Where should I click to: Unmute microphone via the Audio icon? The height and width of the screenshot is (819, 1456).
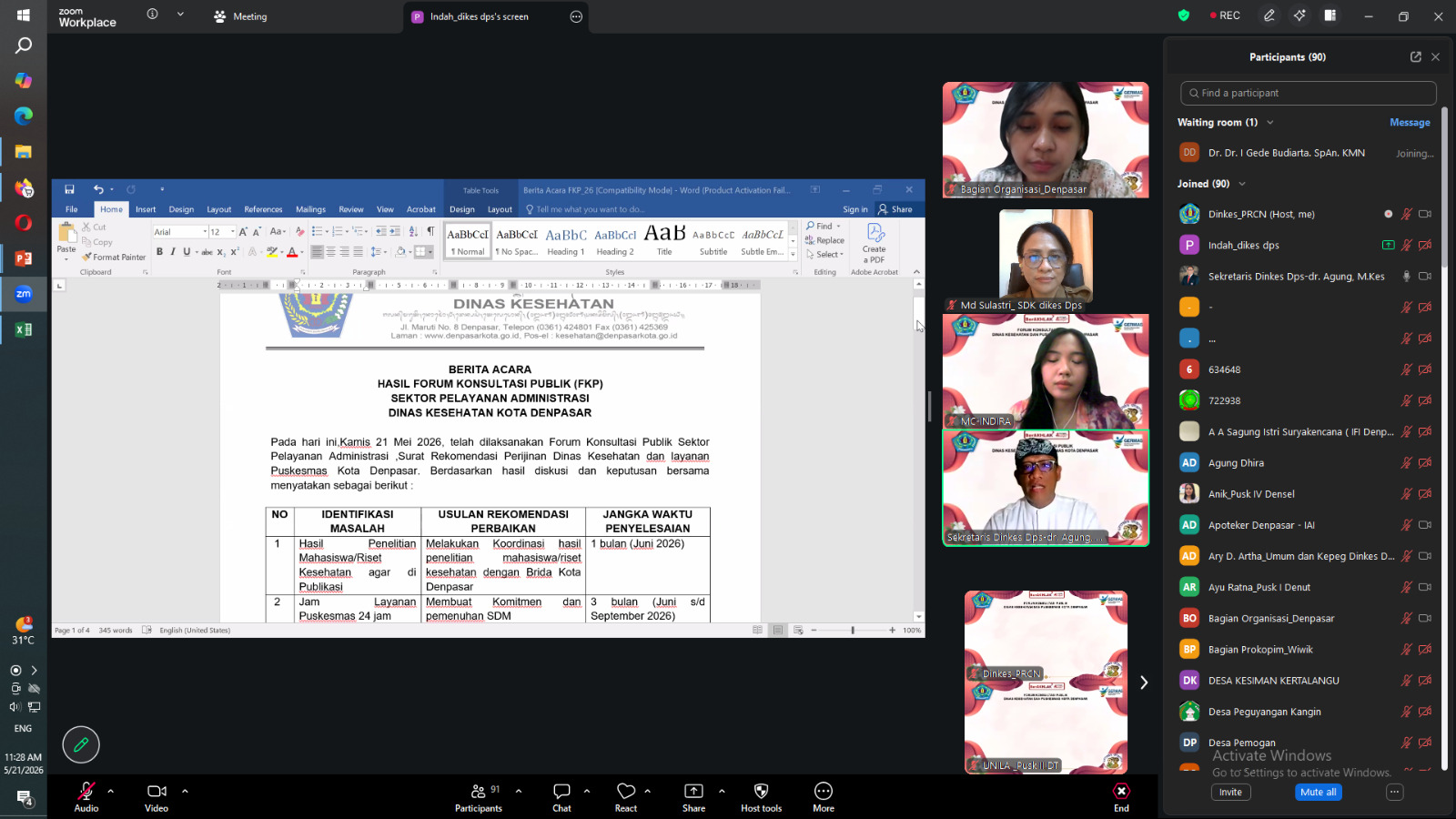tap(86, 791)
